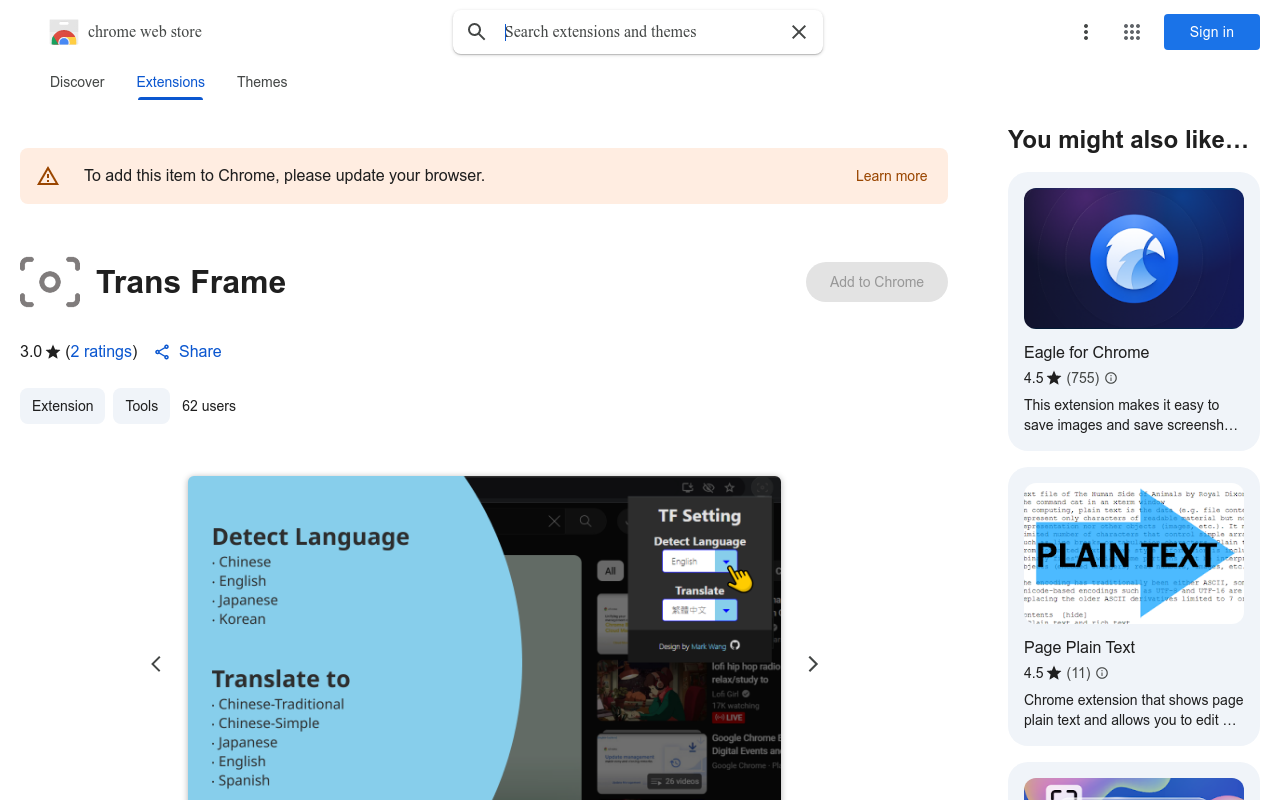Viewport: 1280px width, 800px height.
Task: Click the You might also like heading
Action: coord(1128,140)
